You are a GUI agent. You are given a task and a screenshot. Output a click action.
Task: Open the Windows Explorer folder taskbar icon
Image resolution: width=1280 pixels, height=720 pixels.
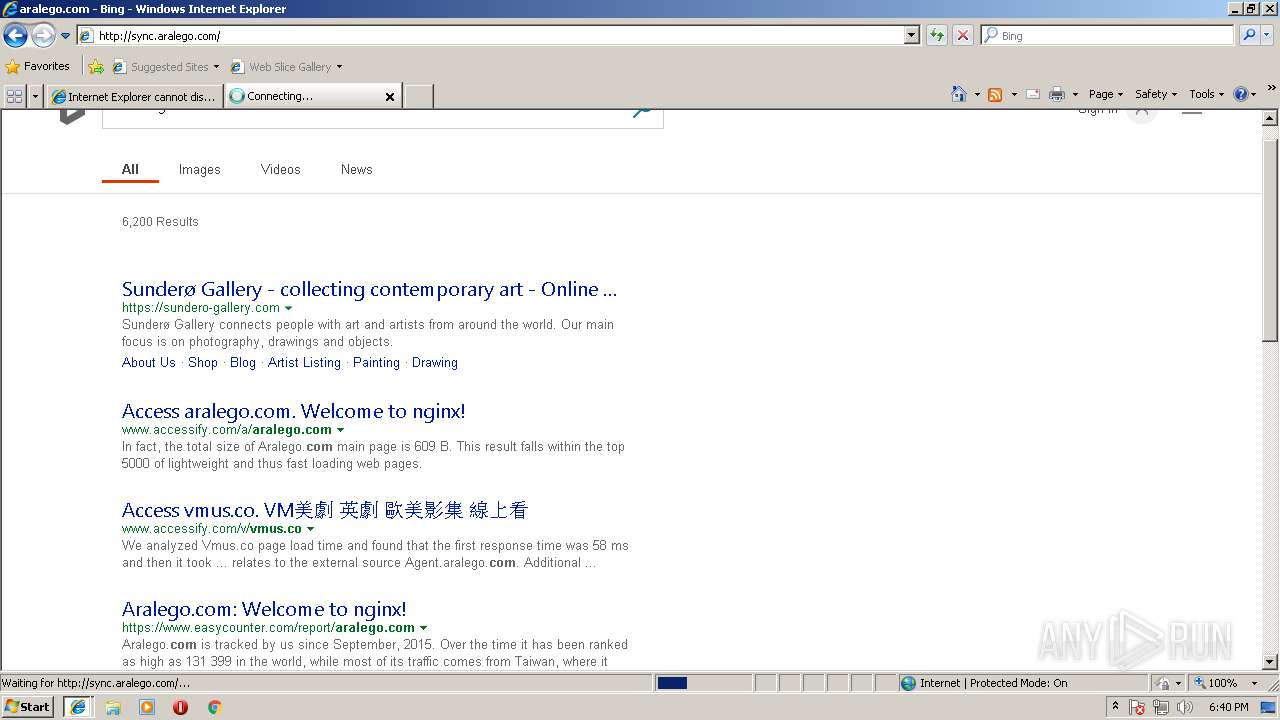point(113,707)
